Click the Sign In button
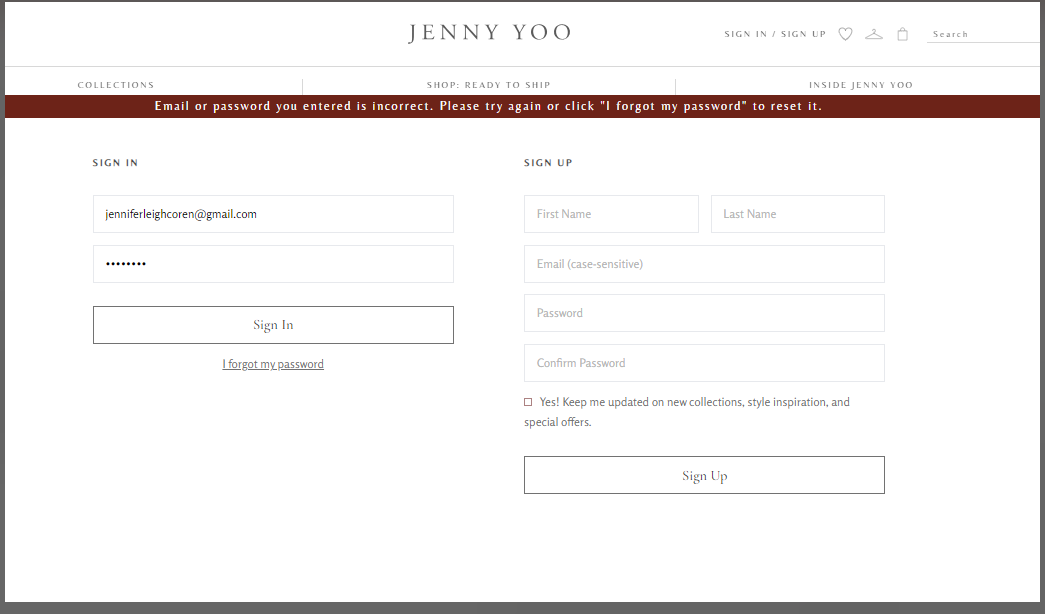Image resolution: width=1045 pixels, height=614 pixels. click(273, 325)
